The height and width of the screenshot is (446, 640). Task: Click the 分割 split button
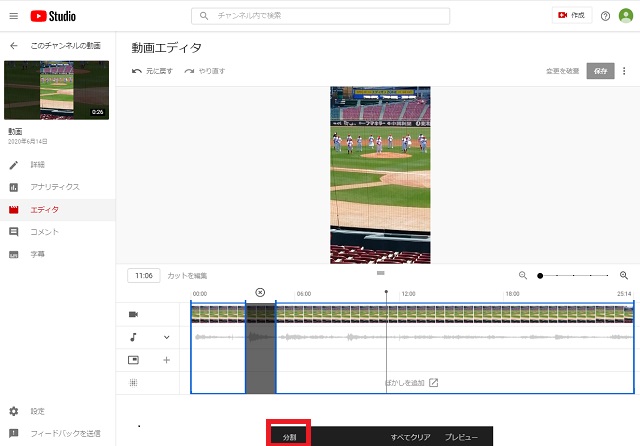pyautogui.click(x=289, y=437)
